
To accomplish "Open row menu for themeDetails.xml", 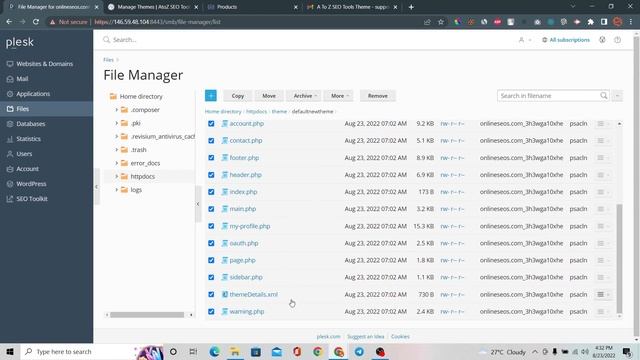I will click(x=603, y=294).
